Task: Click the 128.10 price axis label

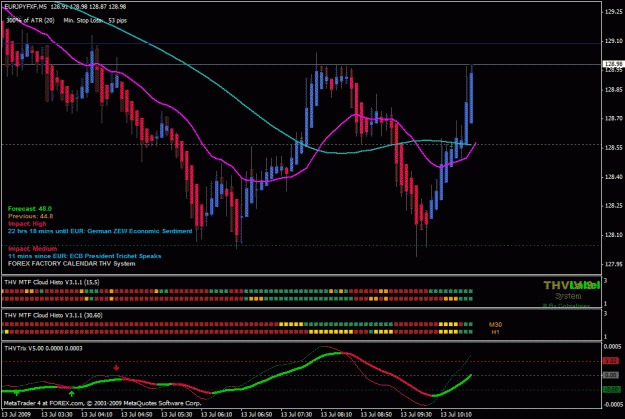Action: (x=614, y=235)
